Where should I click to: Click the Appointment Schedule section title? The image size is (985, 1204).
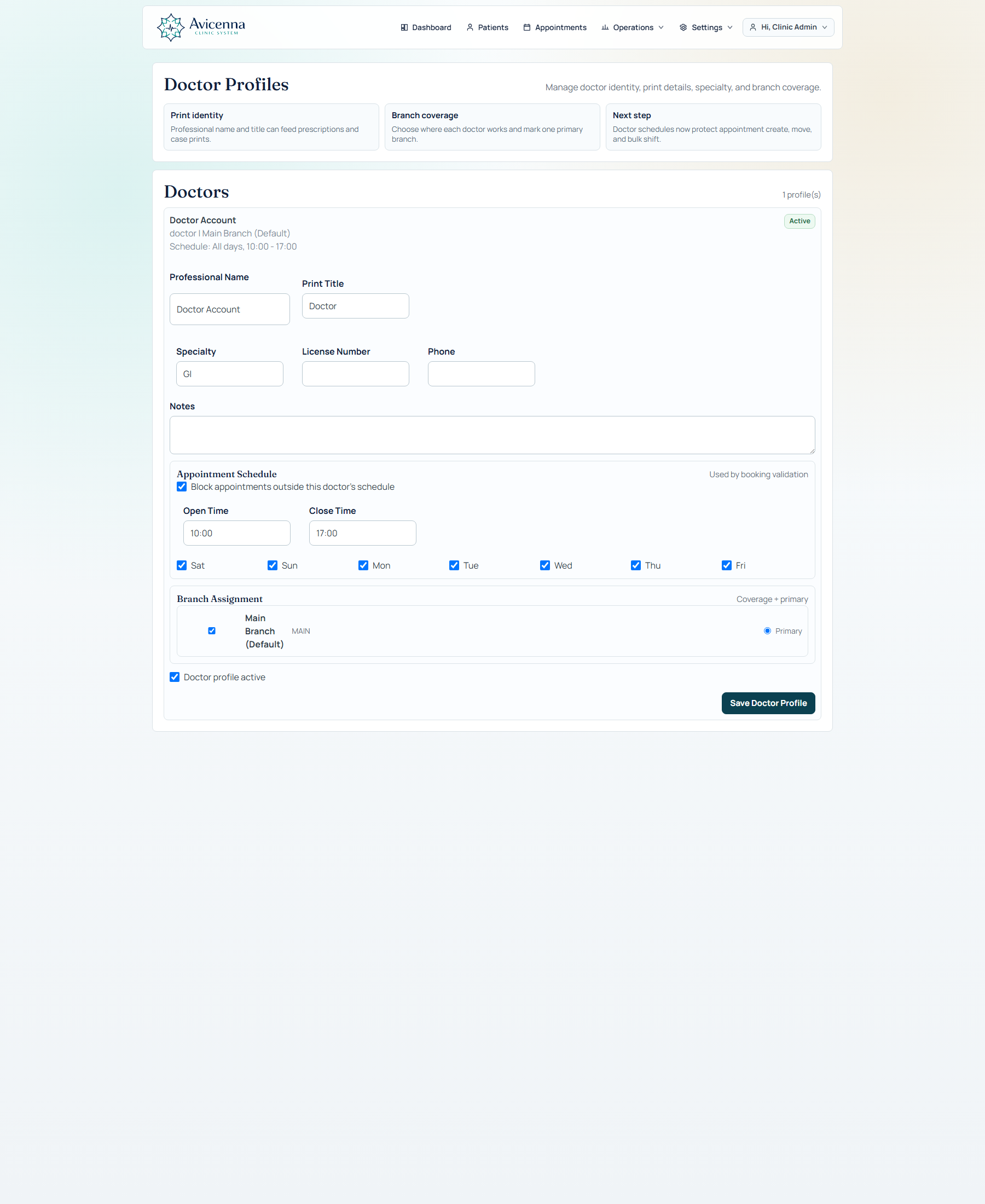tap(227, 474)
